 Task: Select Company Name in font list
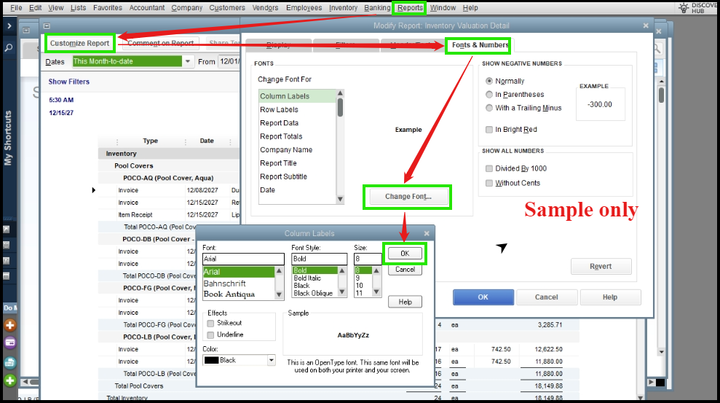coord(286,150)
